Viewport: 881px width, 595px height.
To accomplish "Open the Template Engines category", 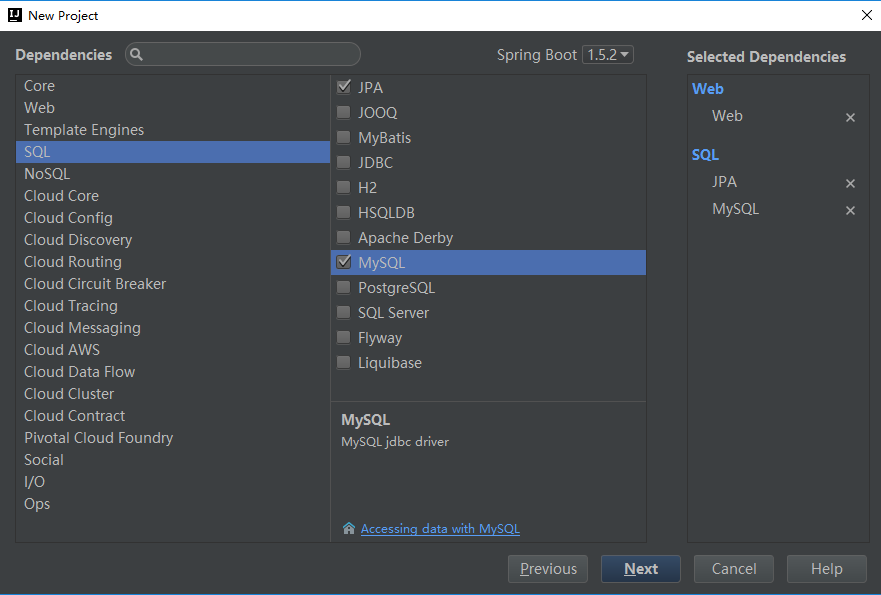I will (x=84, y=130).
